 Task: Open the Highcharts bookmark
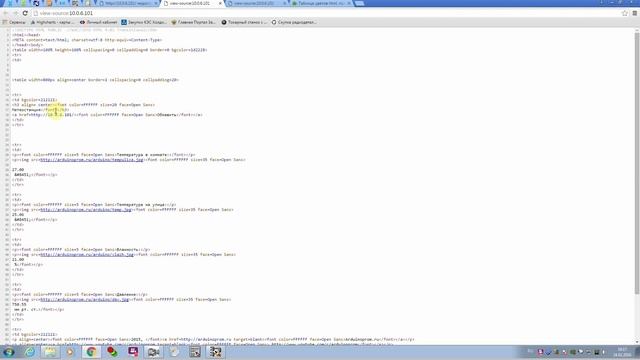point(53,22)
